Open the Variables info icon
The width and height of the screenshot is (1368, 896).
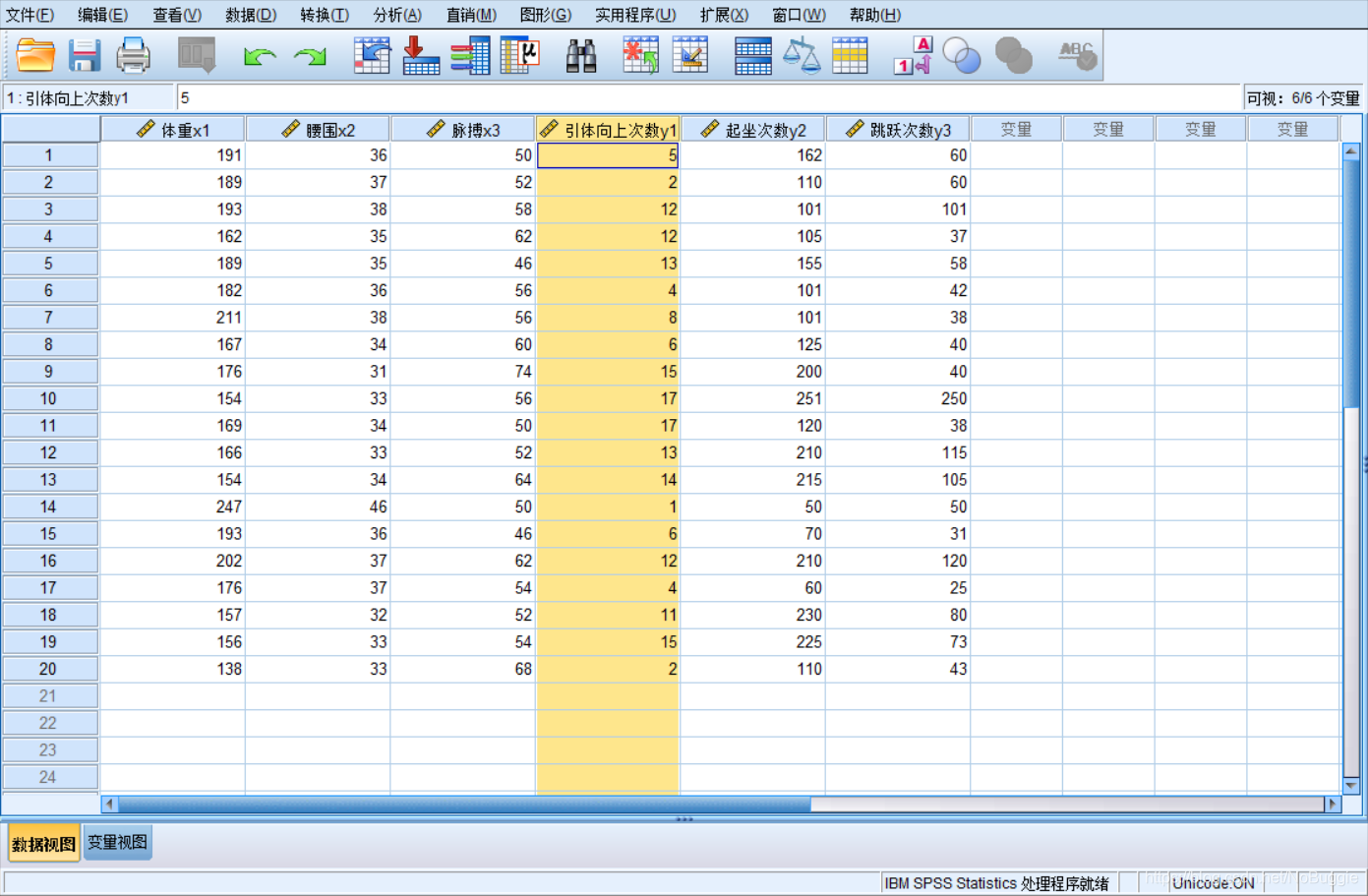coord(471,55)
